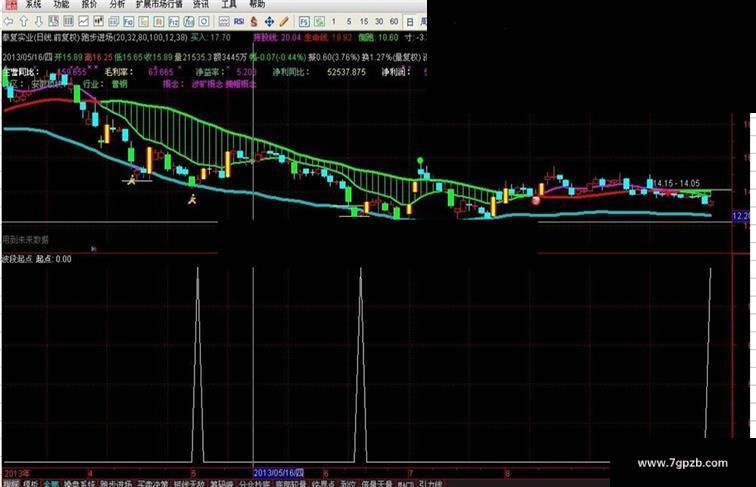Viewport: 756px width, 487px height.
Task: Click the green icon right of FS
Action: (x=319, y=21)
